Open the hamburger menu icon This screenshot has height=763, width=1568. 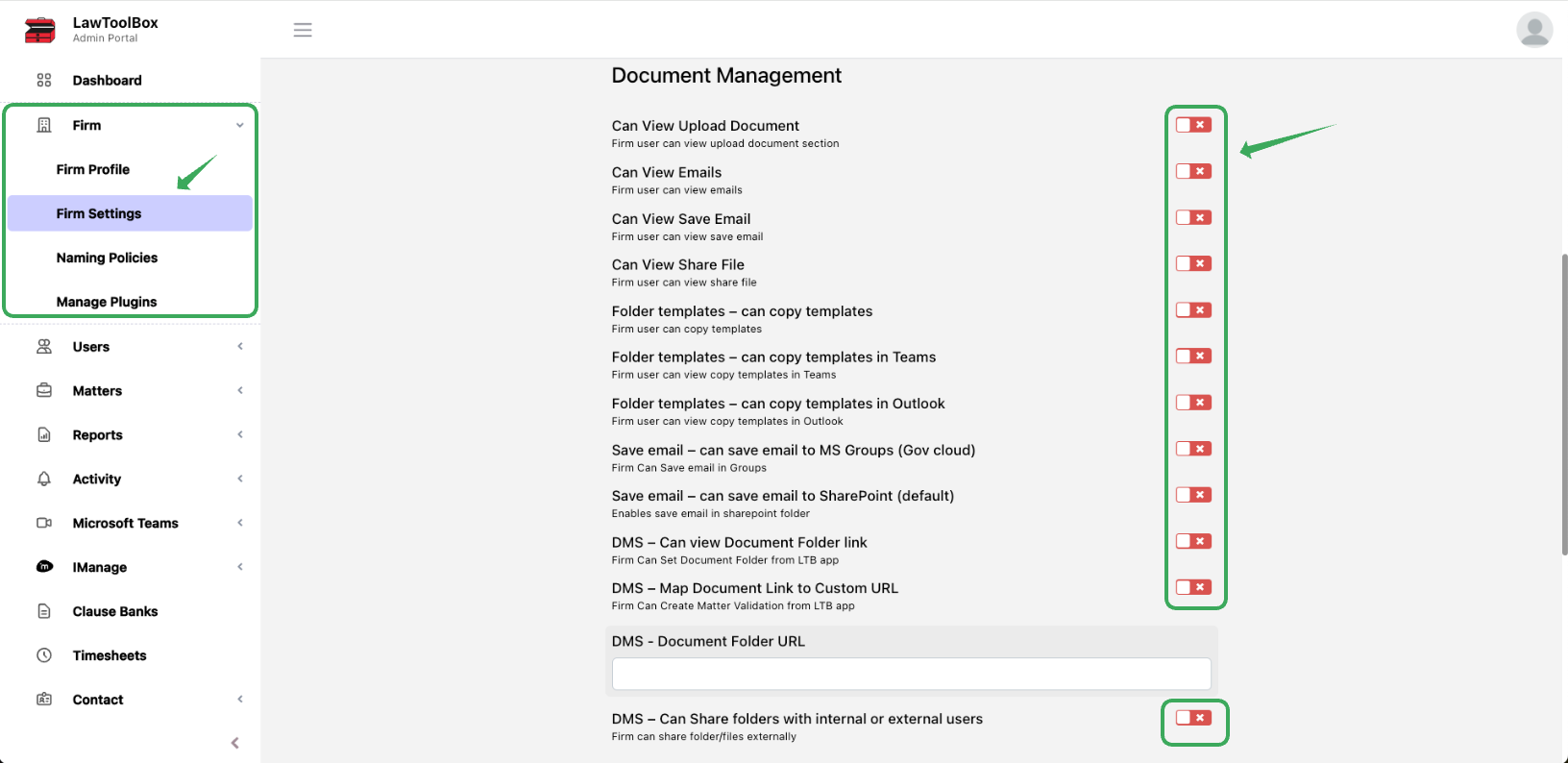tap(303, 30)
